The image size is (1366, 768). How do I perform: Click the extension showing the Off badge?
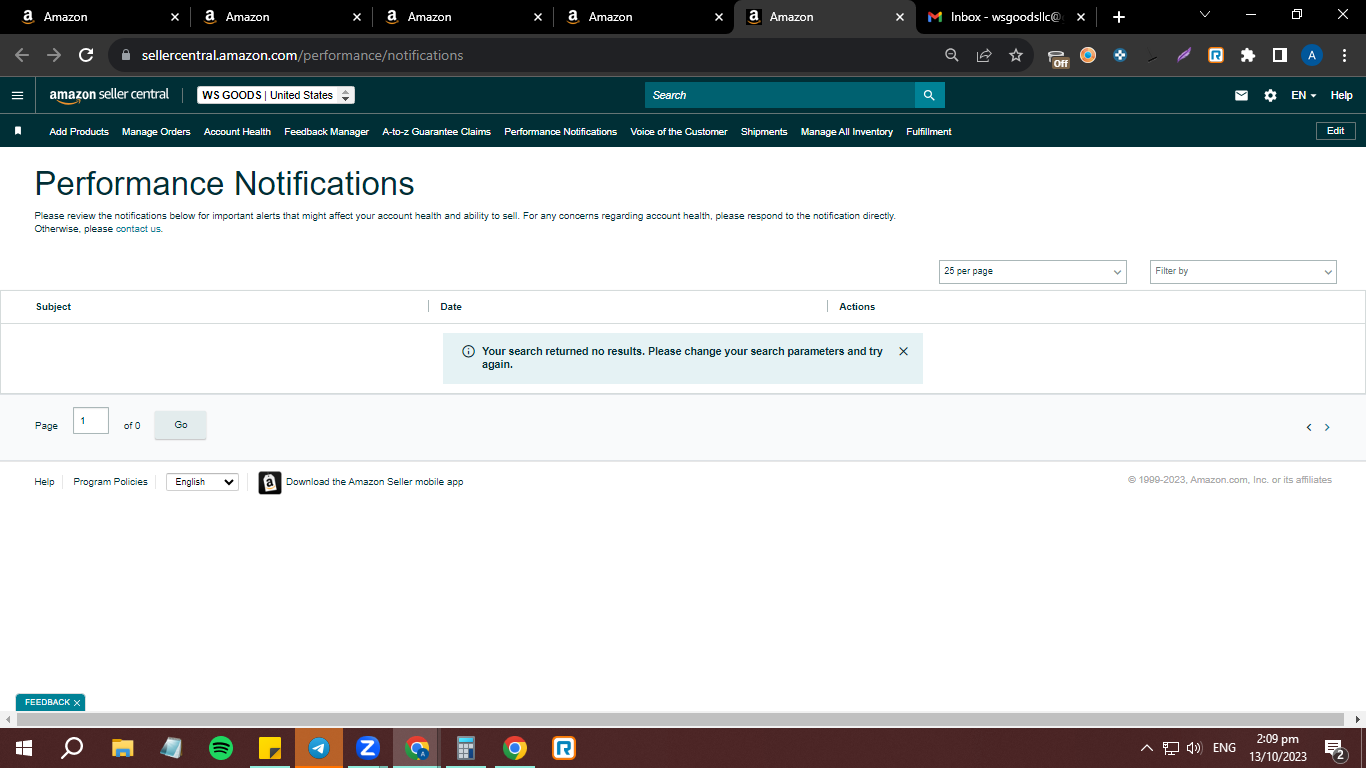[x=1058, y=57]
